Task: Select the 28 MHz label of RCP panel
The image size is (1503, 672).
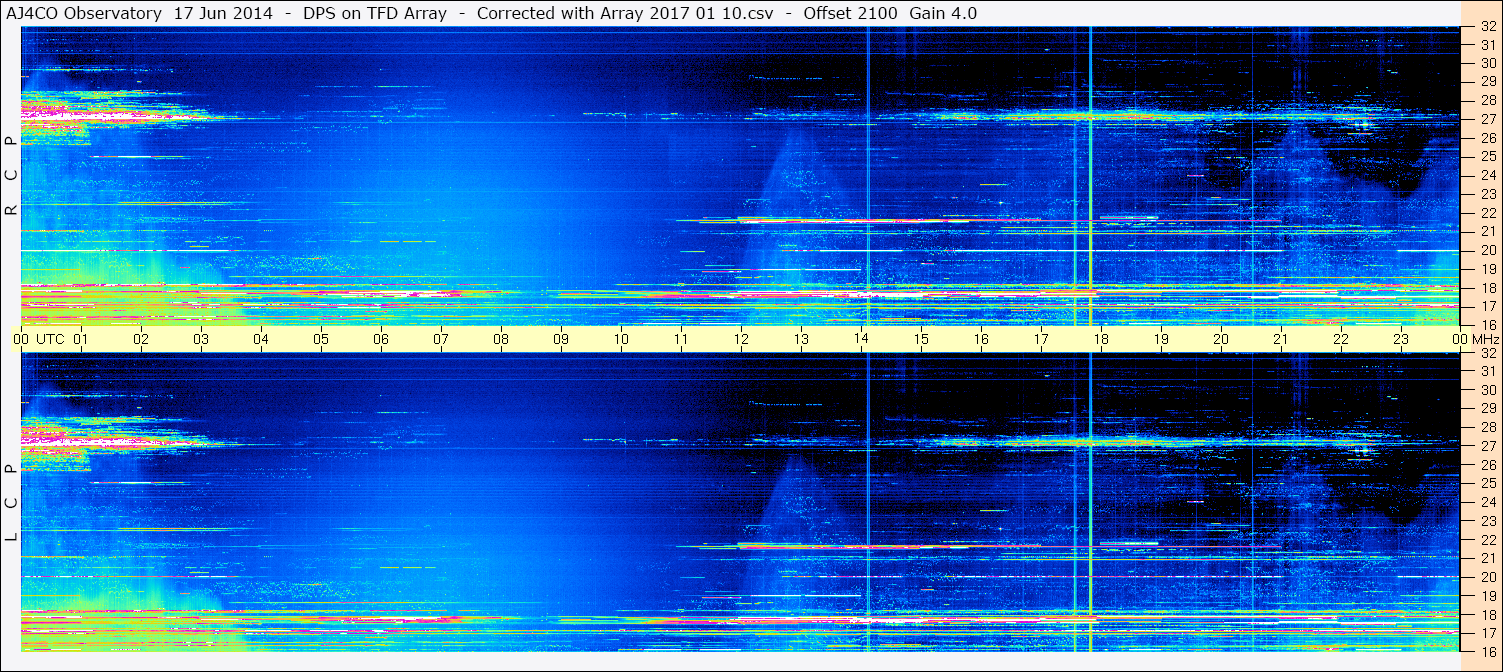Action: 1488,100
